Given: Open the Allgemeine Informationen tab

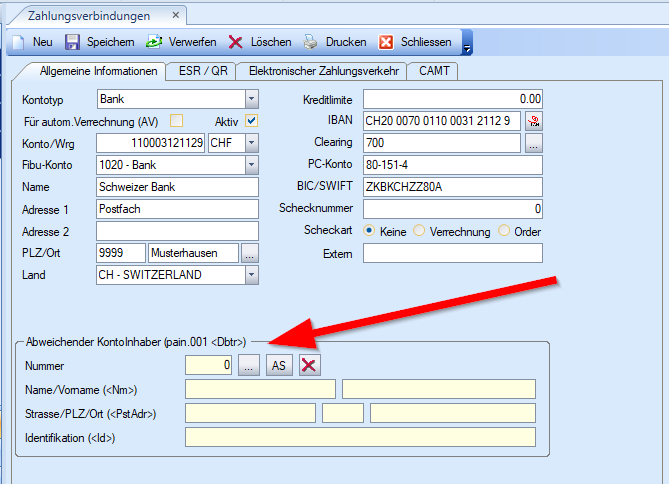Looking at the screenshot, I should (99, 71).
